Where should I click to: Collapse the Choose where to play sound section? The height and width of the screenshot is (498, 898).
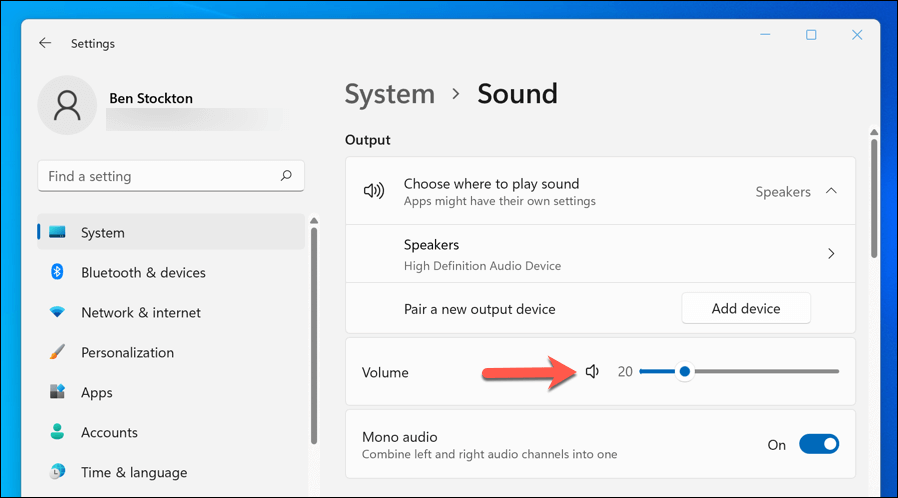(x=831, y=192)
